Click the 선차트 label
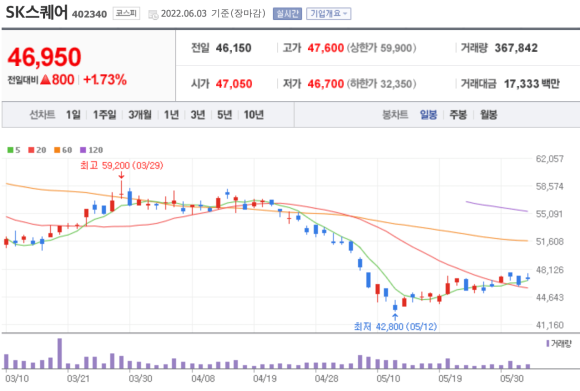580x391 pixels. click(42, 115)
